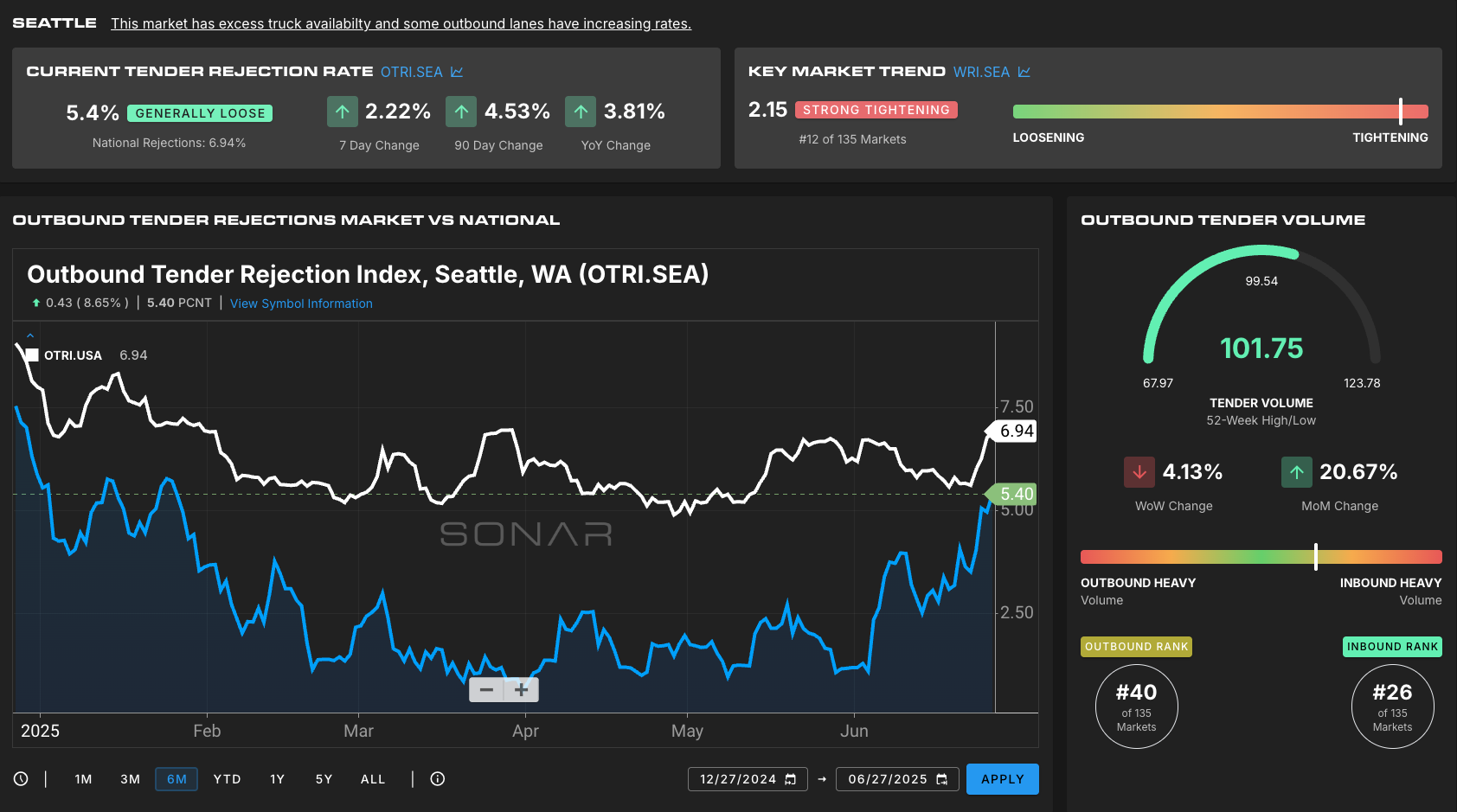Click the 12/27/2024 start date field
This screenshot has height=812, width=1457.
[x=737, y=779]
